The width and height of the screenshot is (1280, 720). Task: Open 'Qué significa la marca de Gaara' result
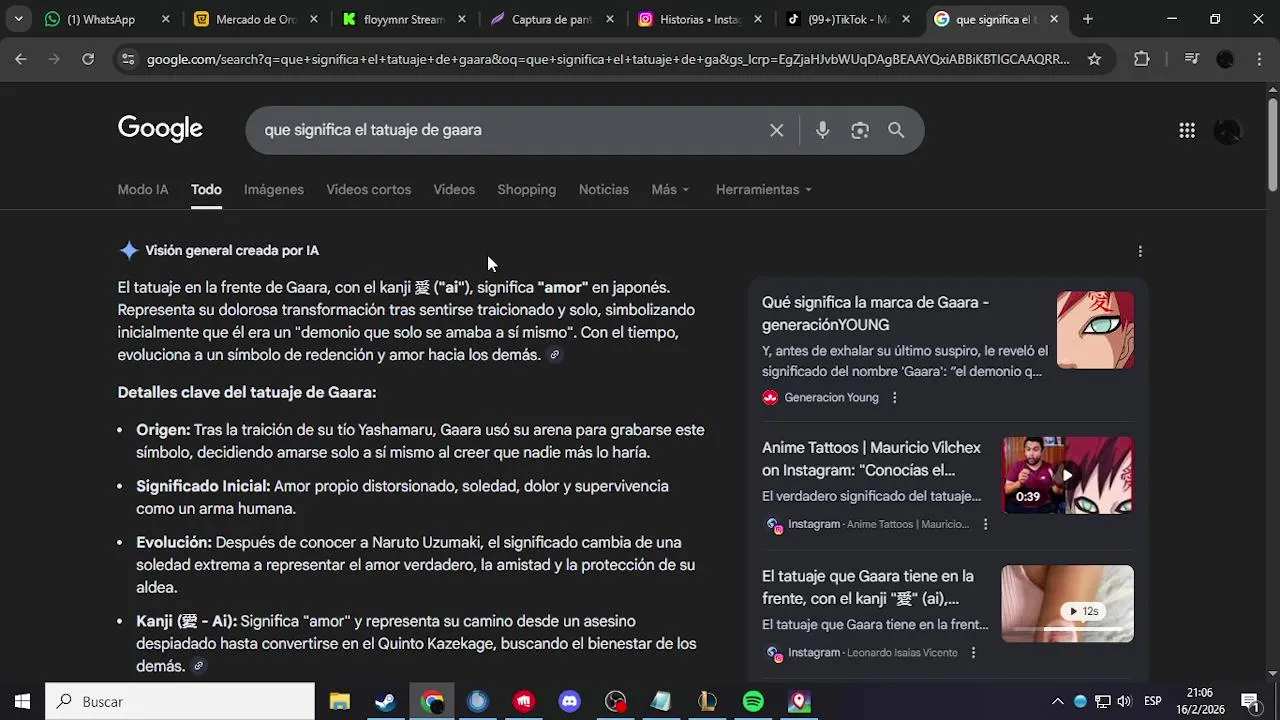(x=875, y=314)
